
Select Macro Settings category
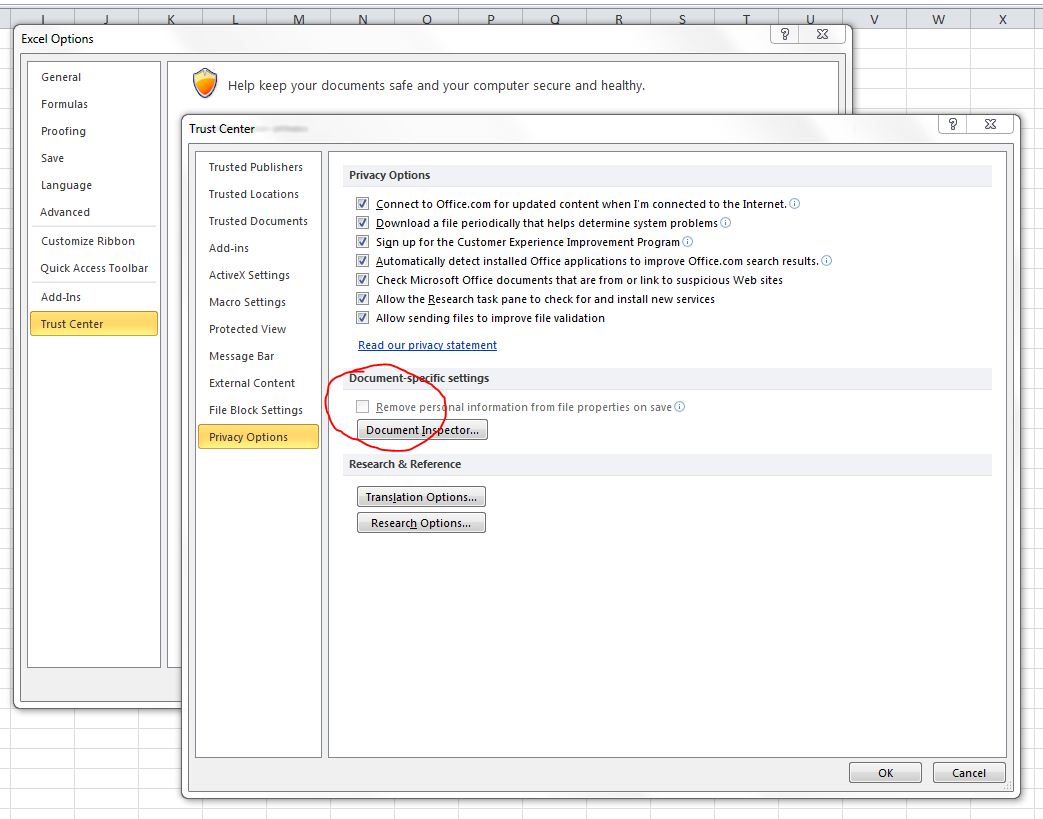coord(247,302)
